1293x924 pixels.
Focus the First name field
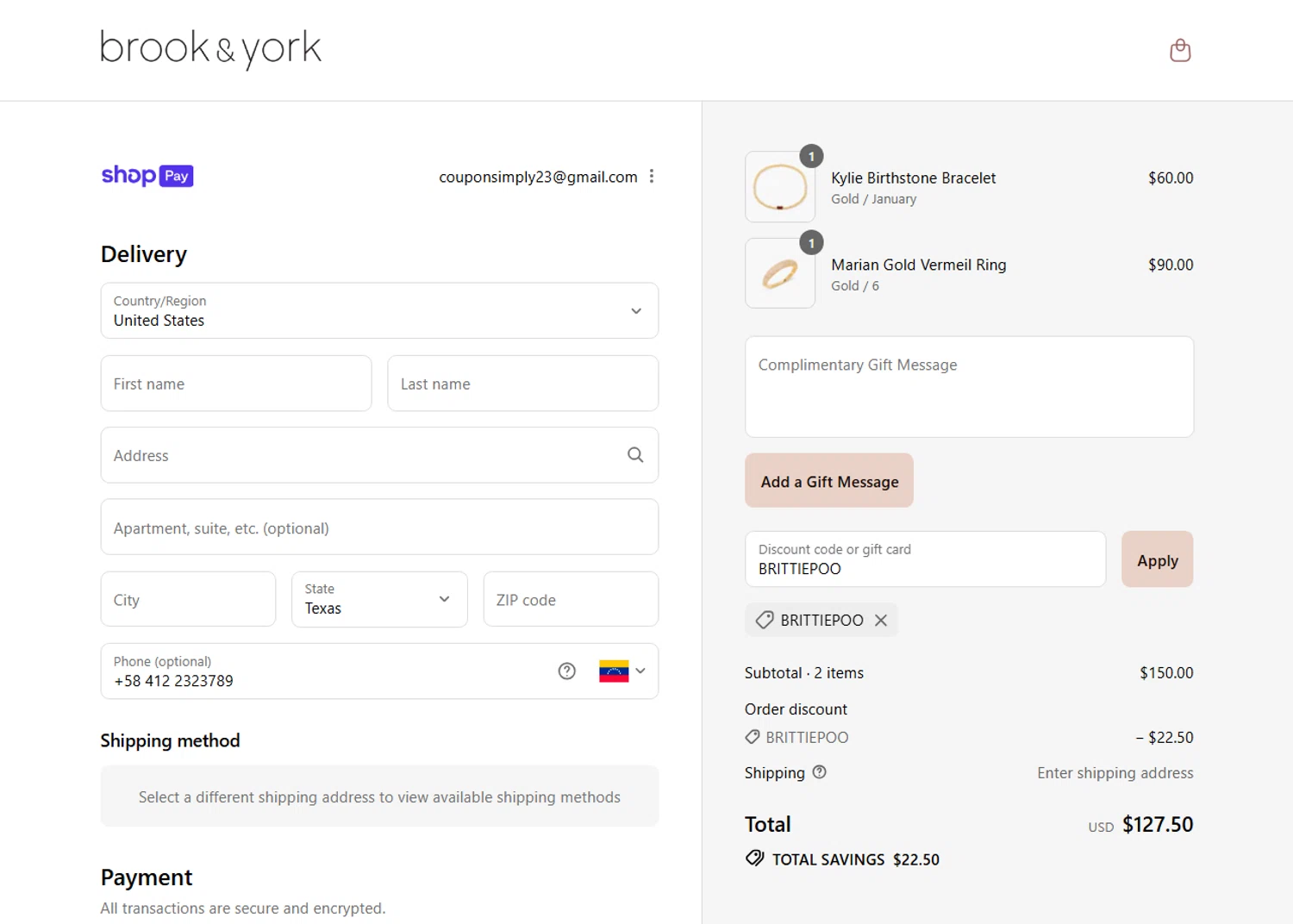coord(236,384)
